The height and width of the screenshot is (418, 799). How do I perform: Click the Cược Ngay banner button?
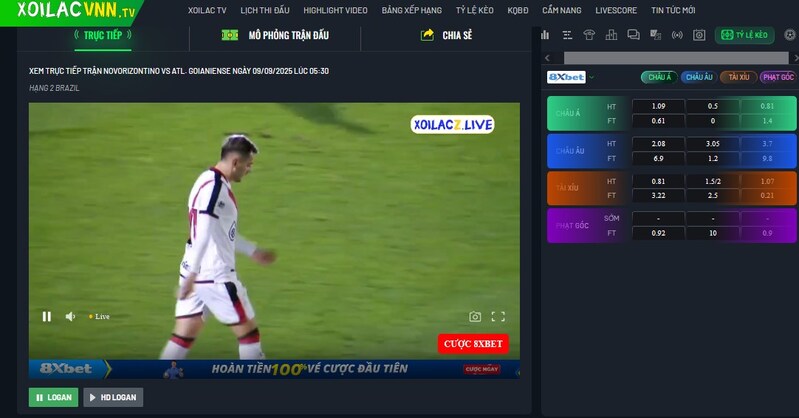482,369
